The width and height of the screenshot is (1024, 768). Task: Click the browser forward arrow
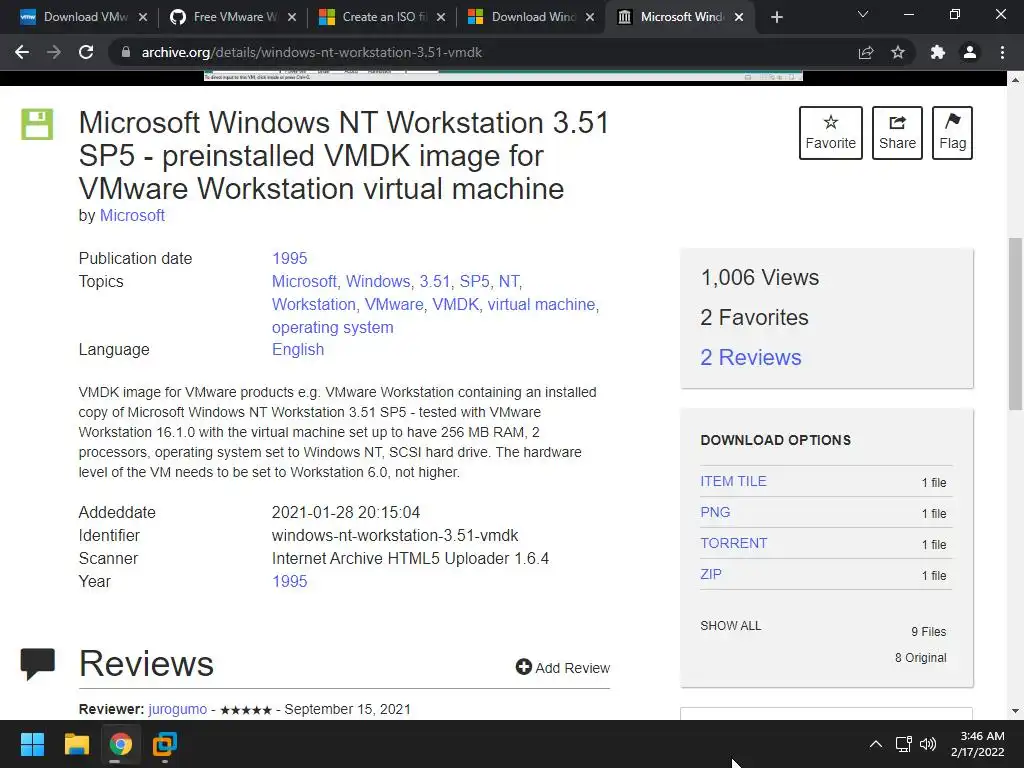(54, 52)
